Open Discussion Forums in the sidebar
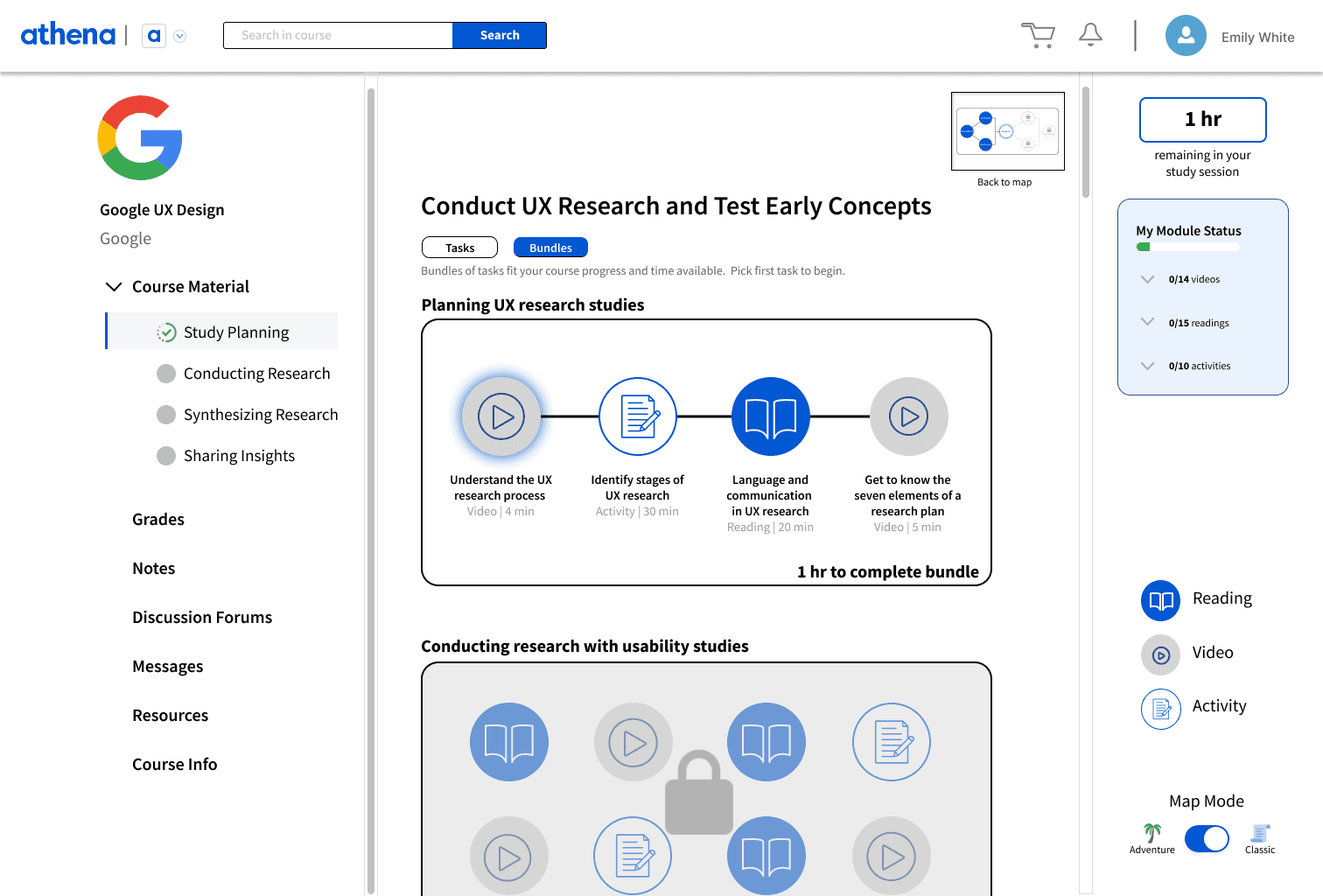This screenshot has width=1323, height=896. point(202,618)
